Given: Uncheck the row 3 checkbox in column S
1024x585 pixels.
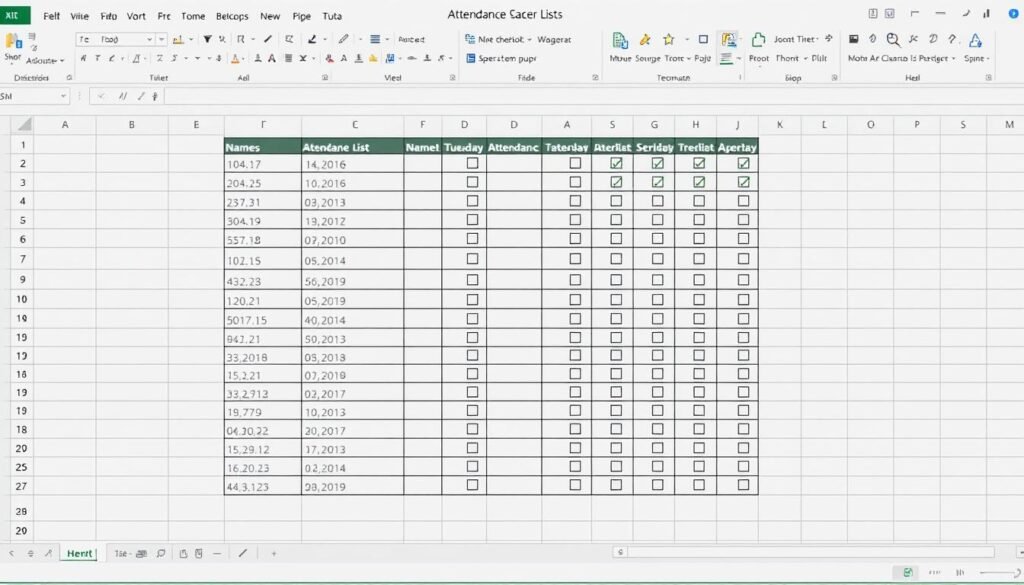Looking at the screenshot, I should coord(616,182).
